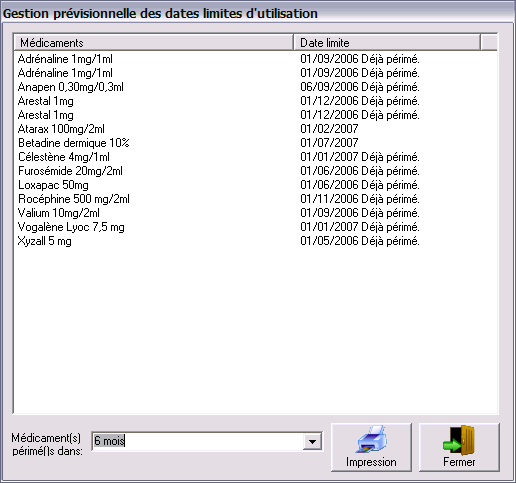This screenshot has height=483, width=516.
Task: Click the door icon to Fermer
Action: tap(459, 440)
